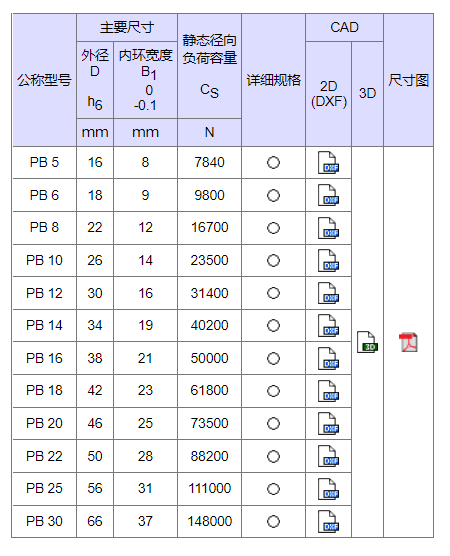This screenshot has height=556, width=450.
Task: Click the load value 111000
Action: coord(210,489)
